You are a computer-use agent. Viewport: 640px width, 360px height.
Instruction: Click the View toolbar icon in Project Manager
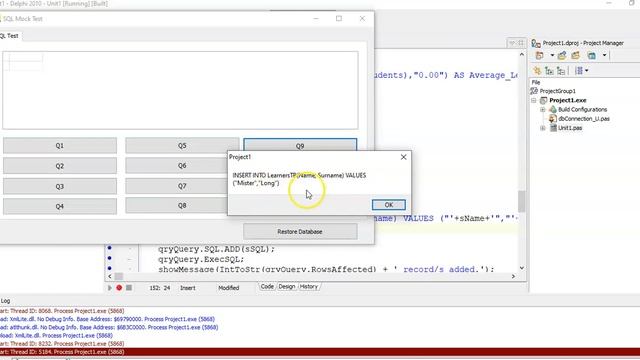tap(591, 56)
